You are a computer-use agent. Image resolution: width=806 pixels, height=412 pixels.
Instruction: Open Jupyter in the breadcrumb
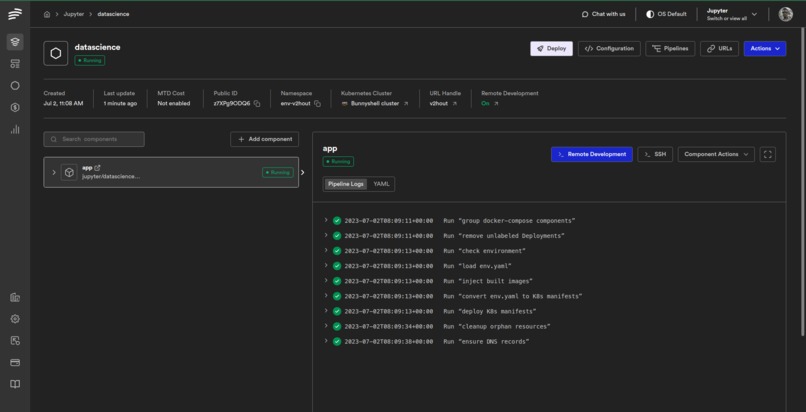tap(74, 14)
